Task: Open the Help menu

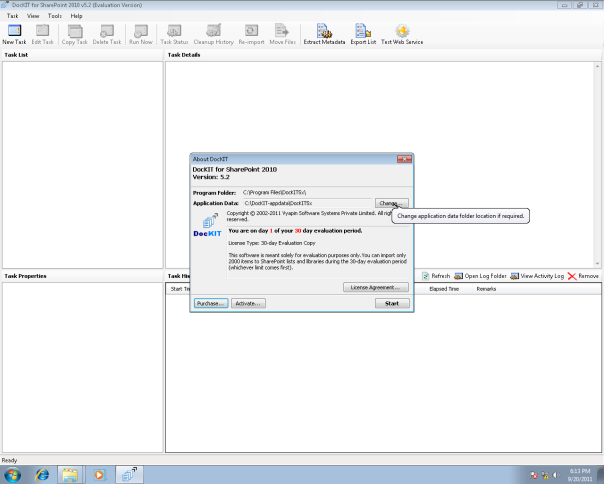Action: pos(76,16)
